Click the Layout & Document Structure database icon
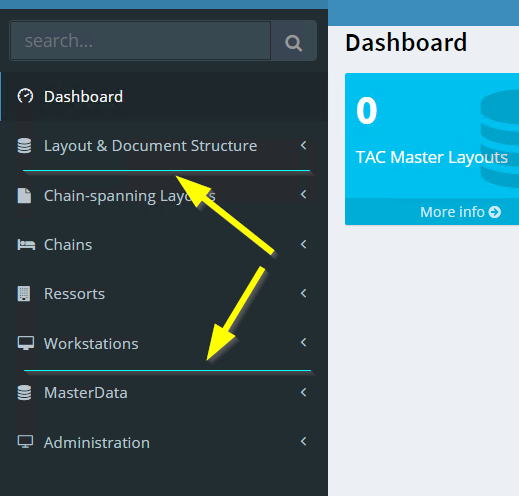The width and height of the screenshot is (519, 496). click(x=24, y=146)
